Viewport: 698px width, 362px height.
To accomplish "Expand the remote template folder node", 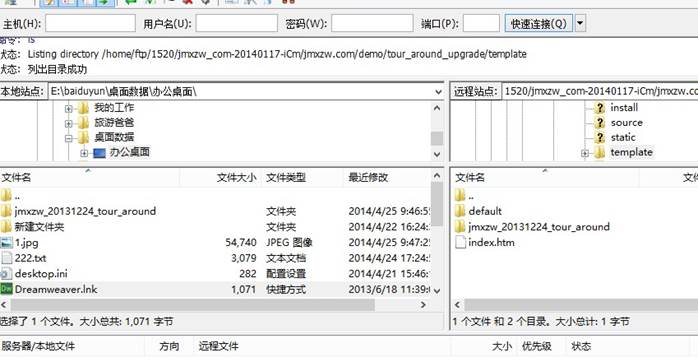I will 585,153.
